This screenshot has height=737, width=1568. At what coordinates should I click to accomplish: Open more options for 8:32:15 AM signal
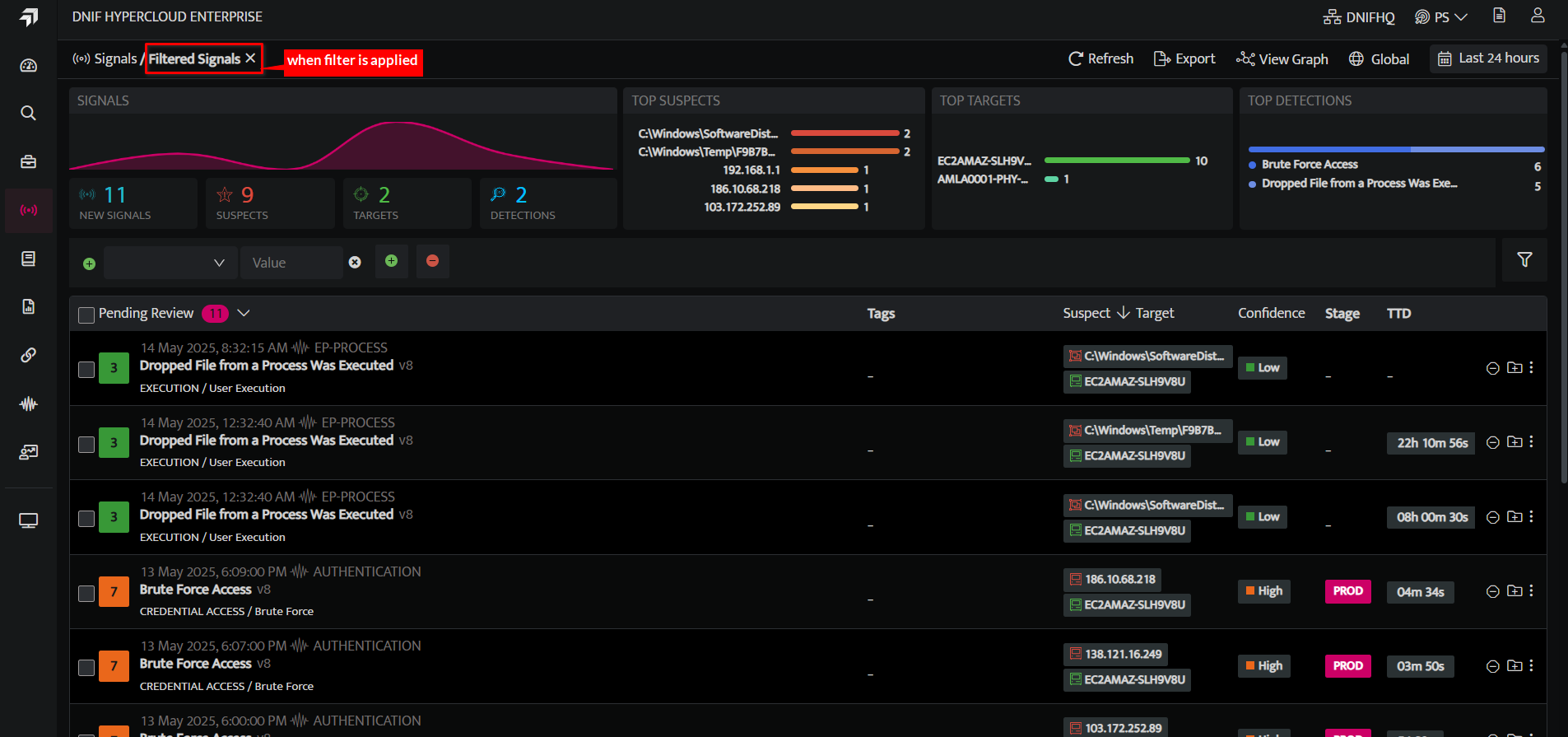(x=1532, y=368)
